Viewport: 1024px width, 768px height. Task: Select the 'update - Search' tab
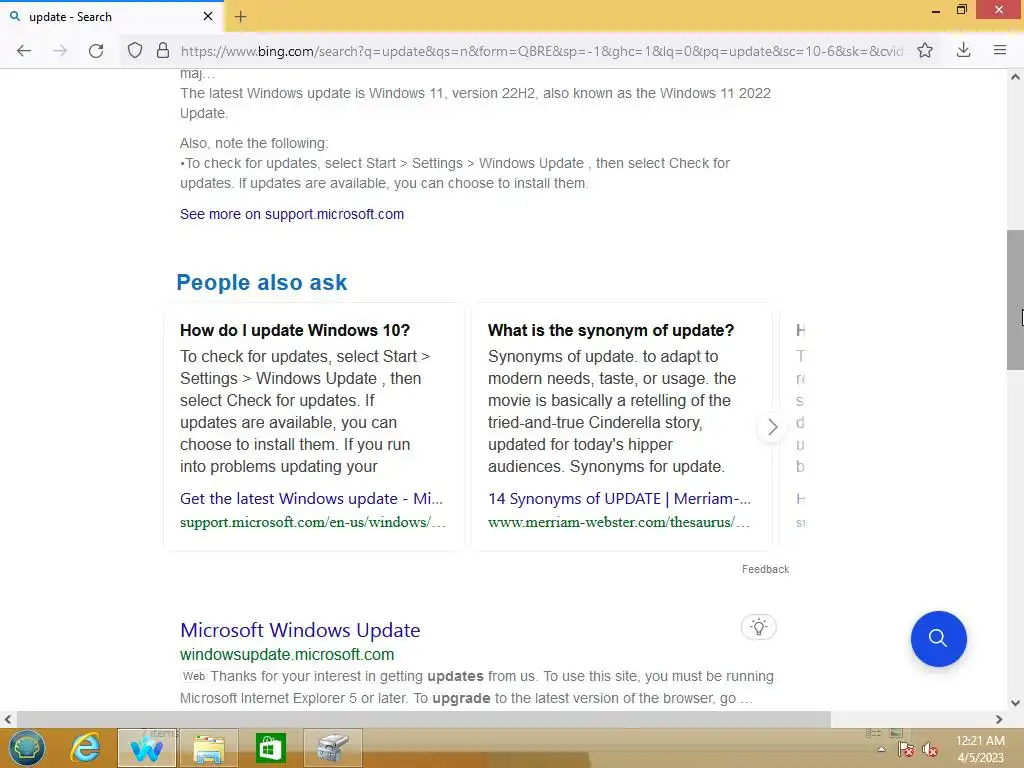click(x=111, y=16)
